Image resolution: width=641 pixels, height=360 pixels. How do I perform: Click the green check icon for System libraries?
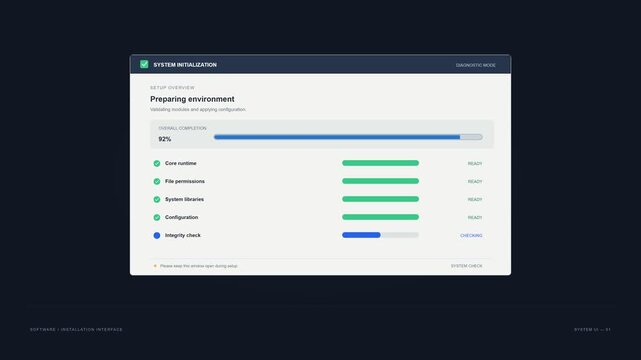point(157,199)
